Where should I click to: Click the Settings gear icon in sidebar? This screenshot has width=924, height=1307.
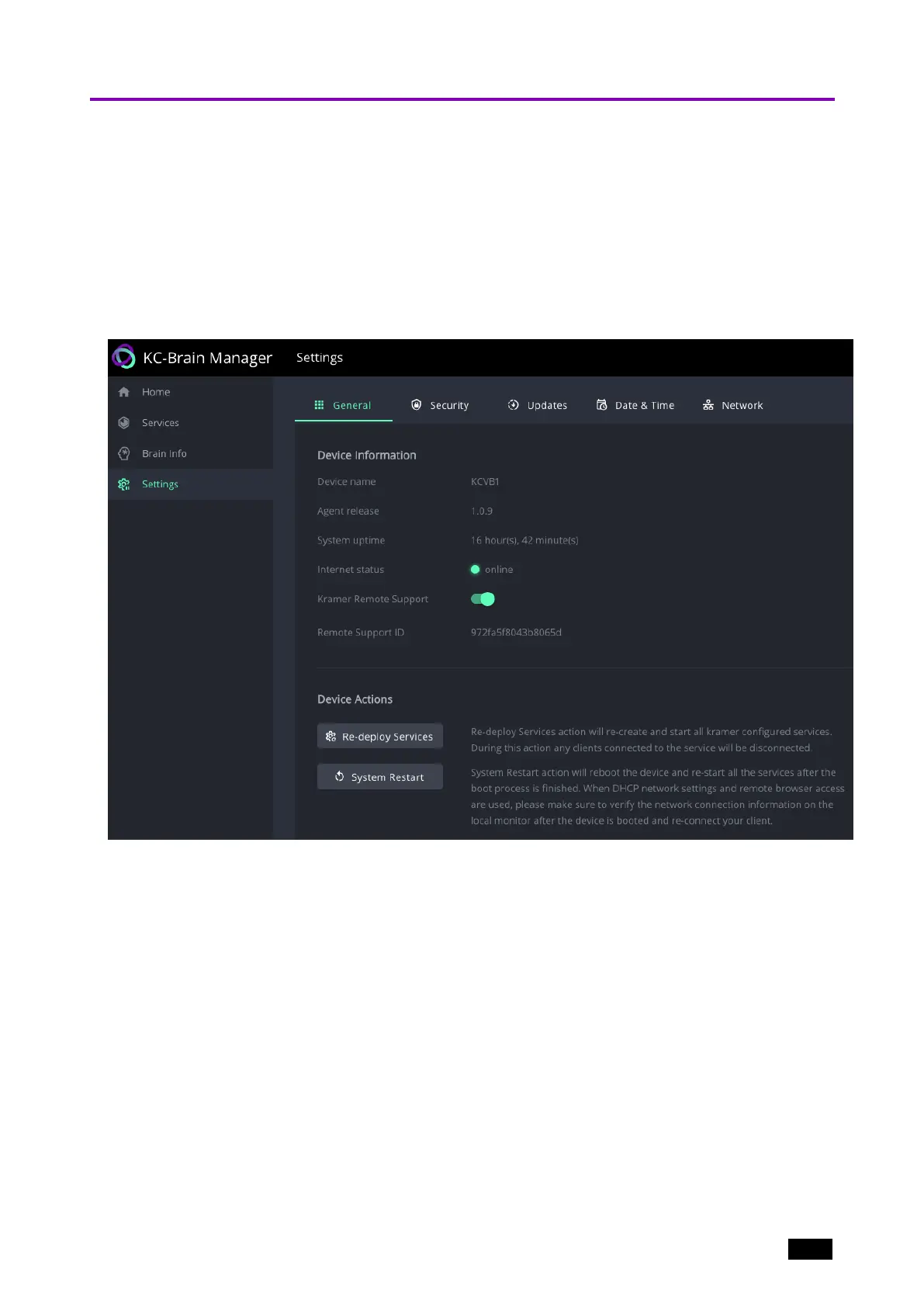click(124, 484)
